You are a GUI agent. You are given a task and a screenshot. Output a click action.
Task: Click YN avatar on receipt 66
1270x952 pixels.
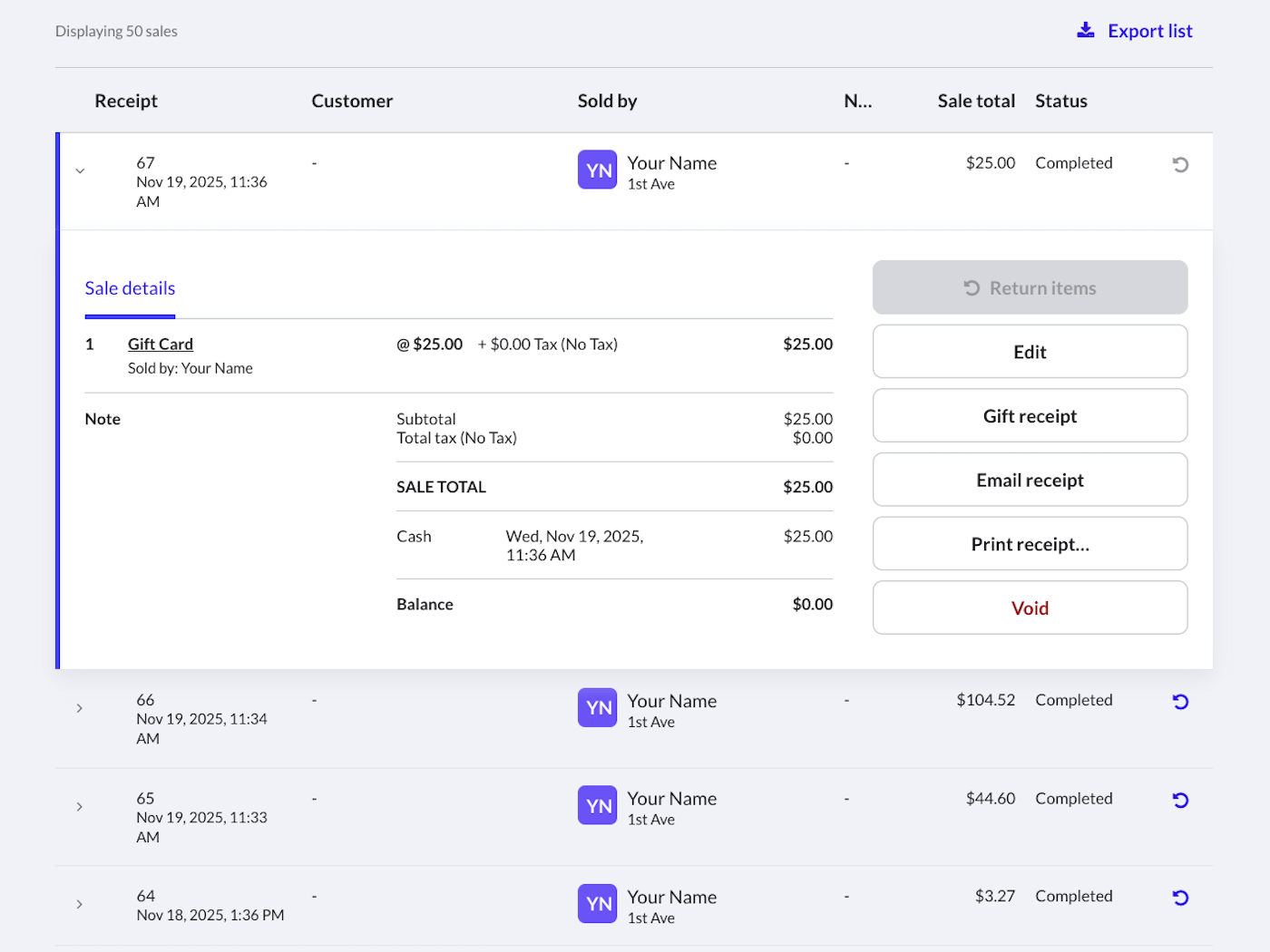tap(597, 708)
